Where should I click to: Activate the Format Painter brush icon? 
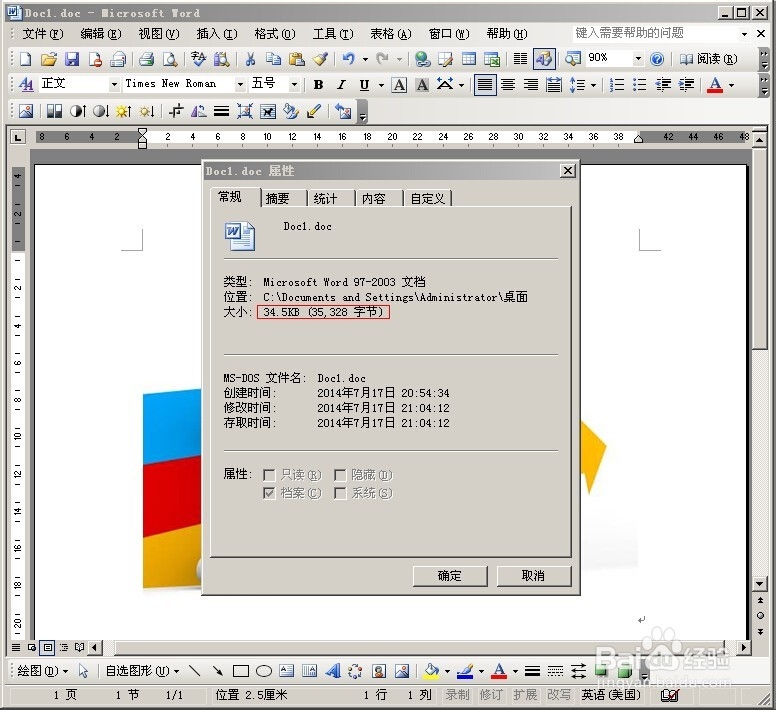point(320,59)
